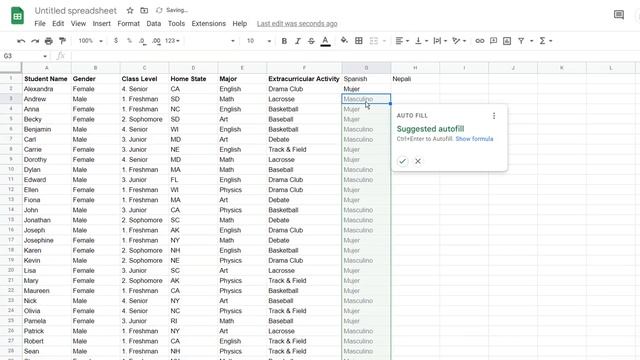This screenshot has width=640, height=360.
Task: Click the 'Nepali' cell
Action: [415, 79]
